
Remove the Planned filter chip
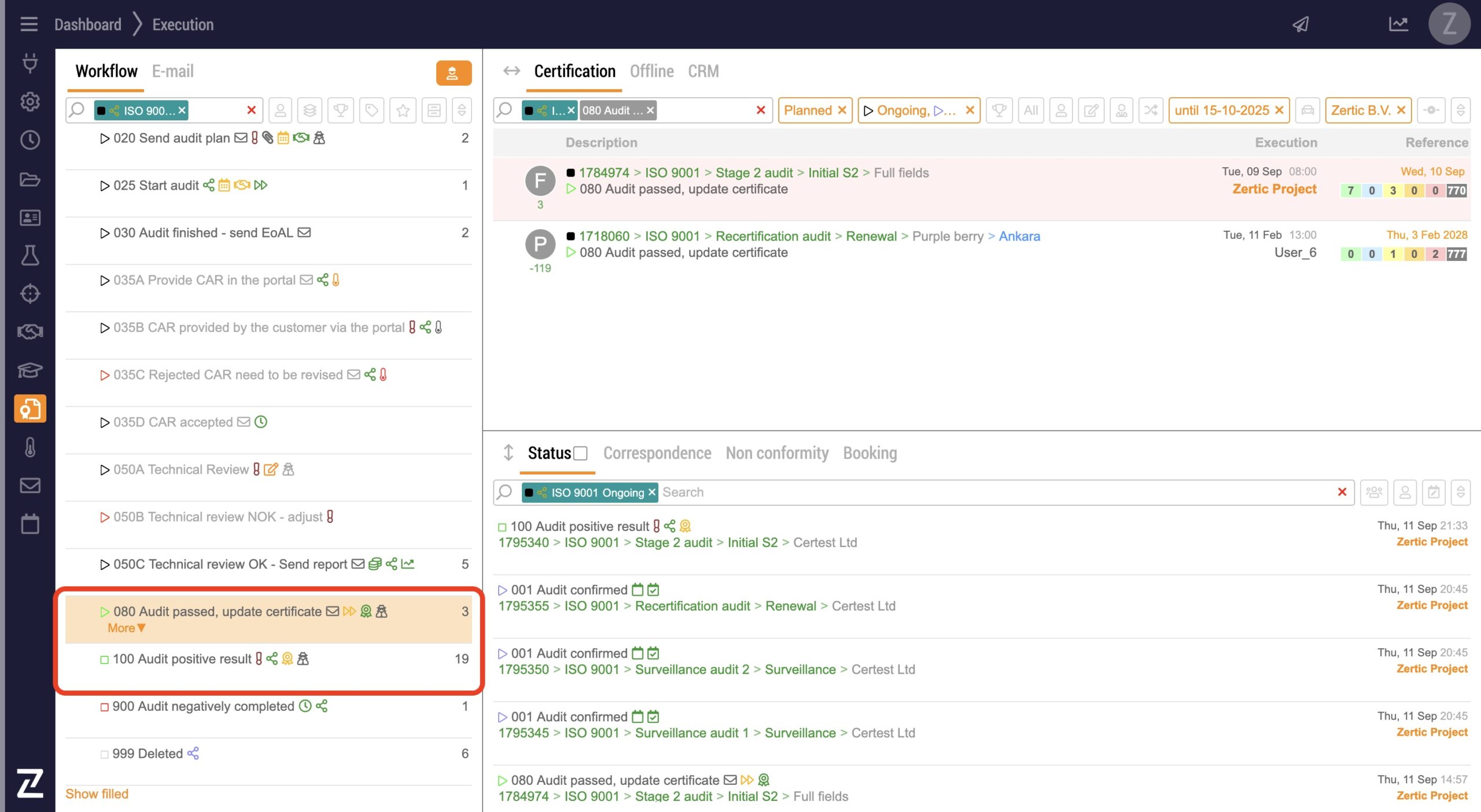(842, 110)
